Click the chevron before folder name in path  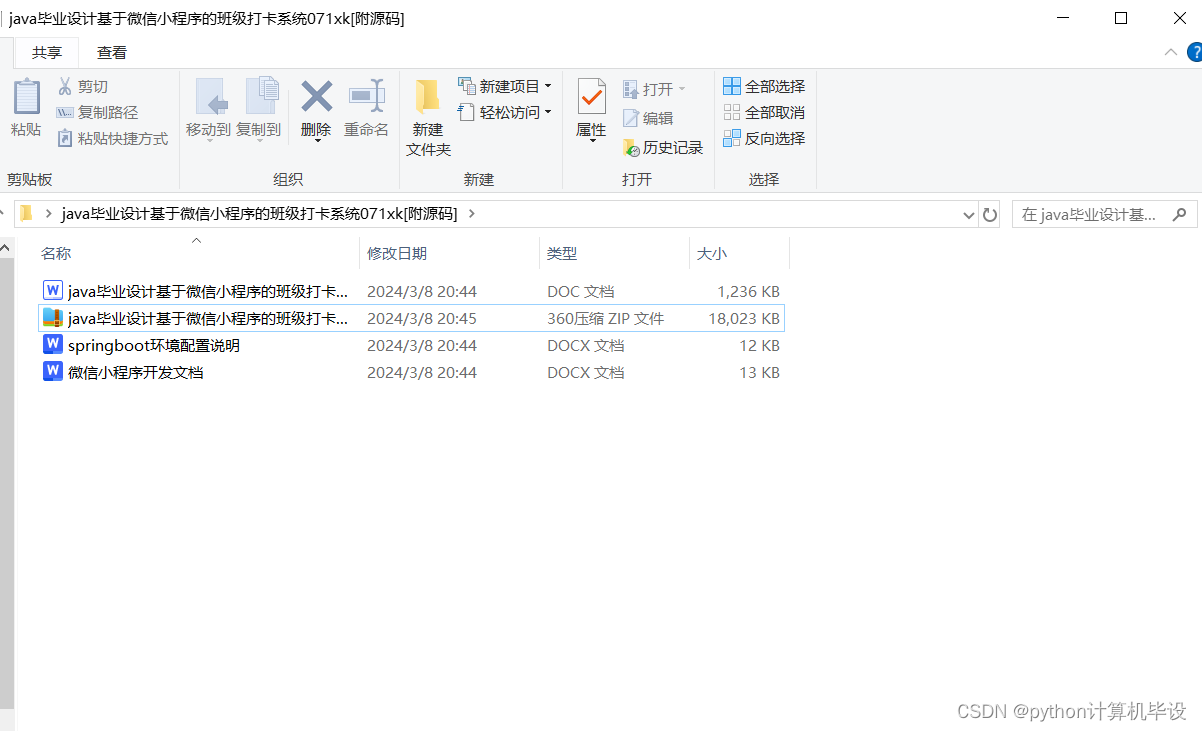[48, 213]
